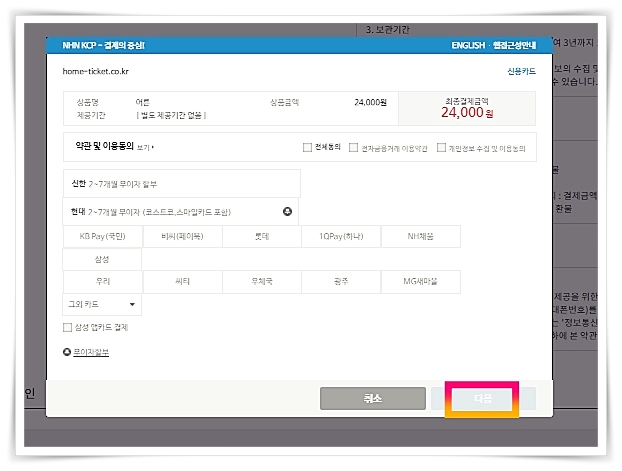Check the 개인정보 수집 및 이용동의 checkbox
This screenshot has height=471, width=622.
[441, 147]
